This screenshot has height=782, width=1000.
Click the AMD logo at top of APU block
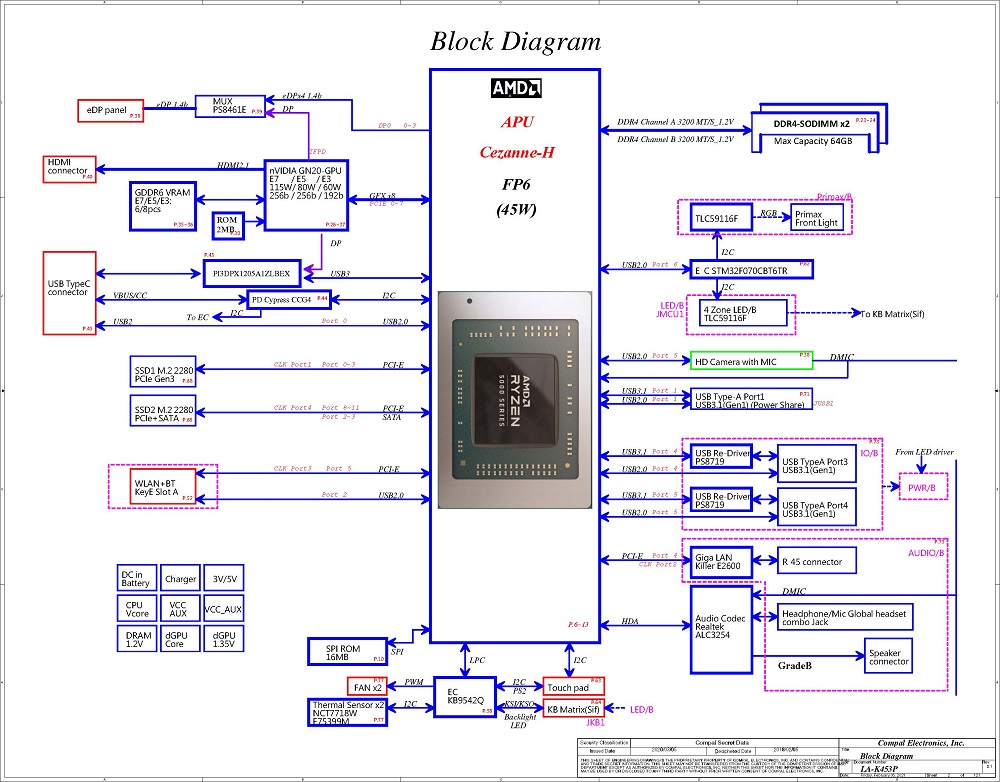click(516, 88)
